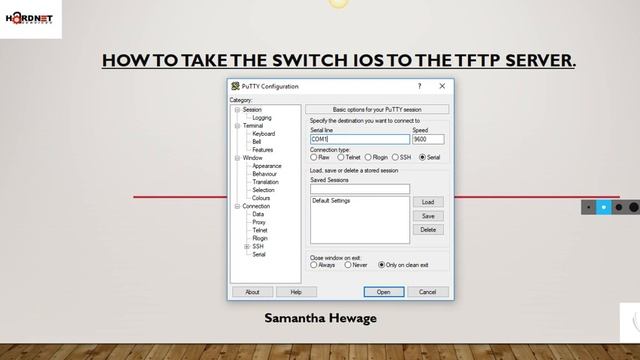Open the Connection category
Screen dimensions: 640x360
256,206
